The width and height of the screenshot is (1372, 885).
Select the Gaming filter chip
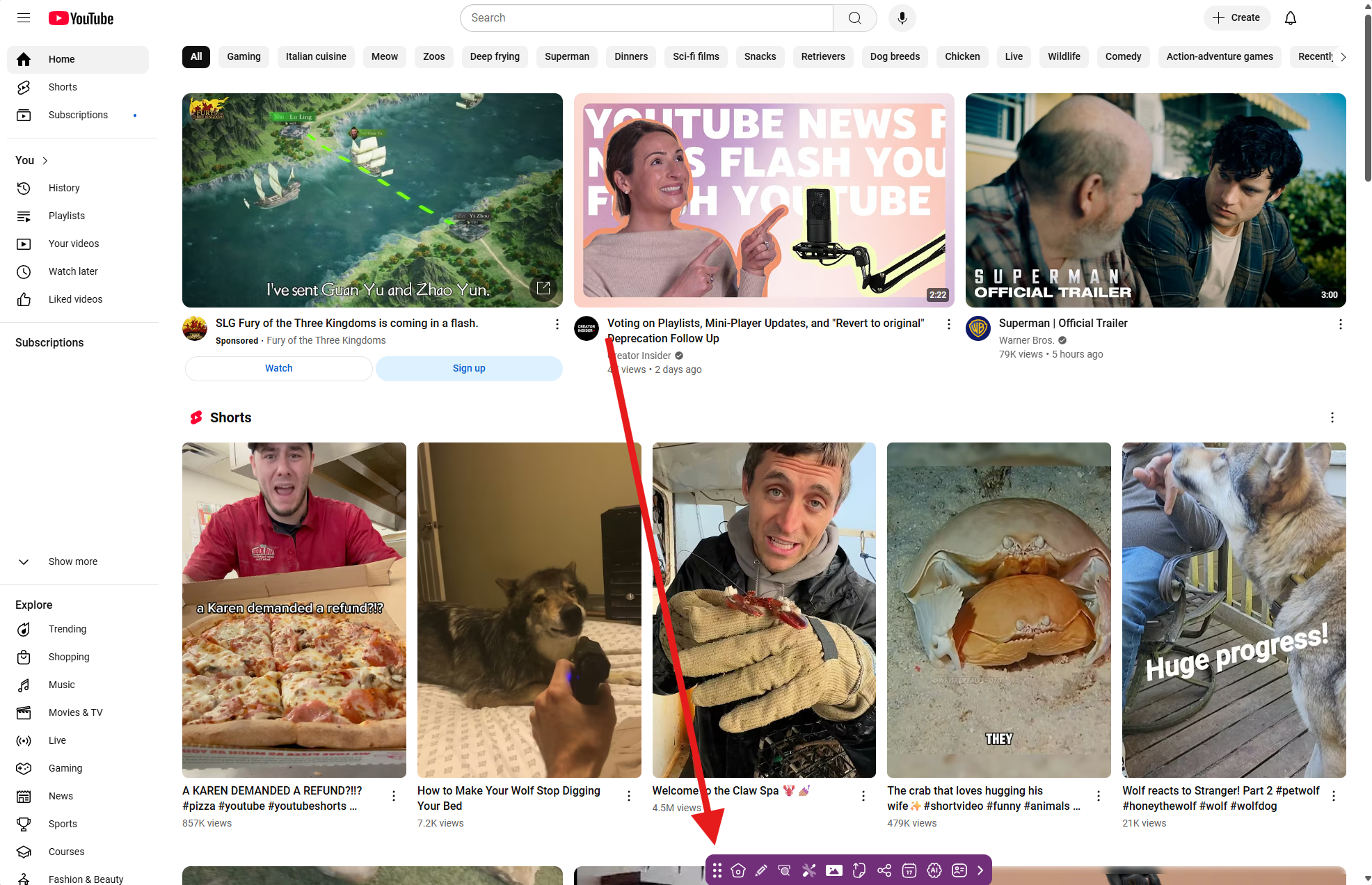244,56
